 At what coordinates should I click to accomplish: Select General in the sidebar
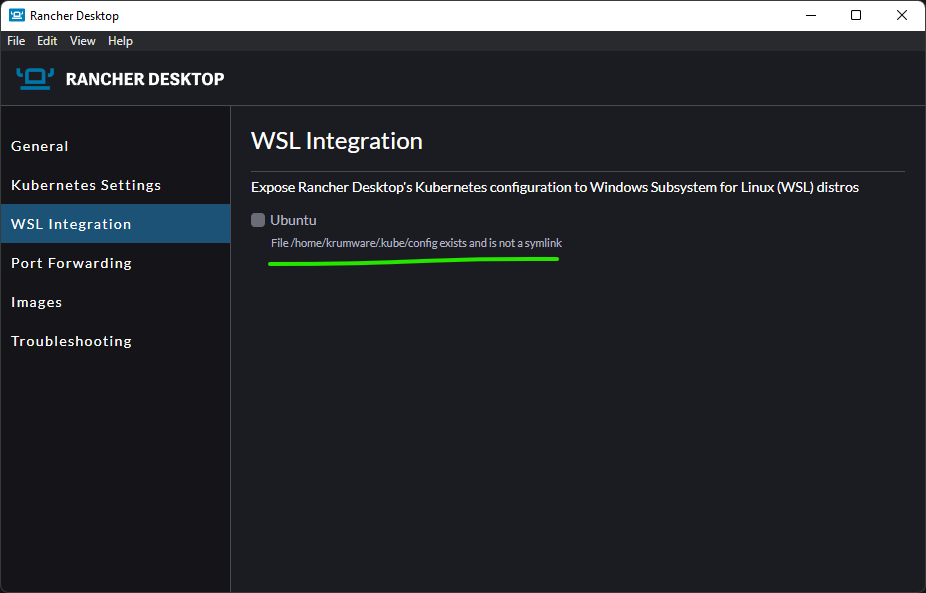click(x=39, y=146)
